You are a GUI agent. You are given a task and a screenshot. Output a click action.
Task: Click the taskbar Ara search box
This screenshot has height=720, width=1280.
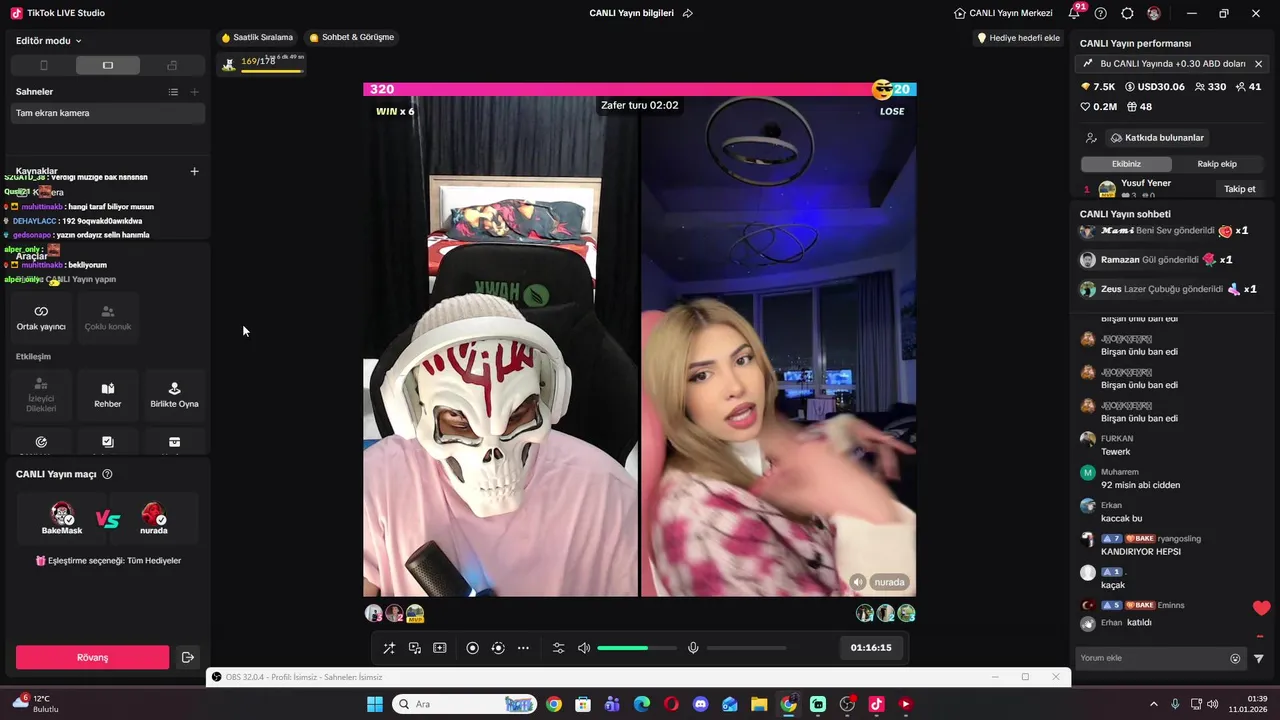(463, 704)
